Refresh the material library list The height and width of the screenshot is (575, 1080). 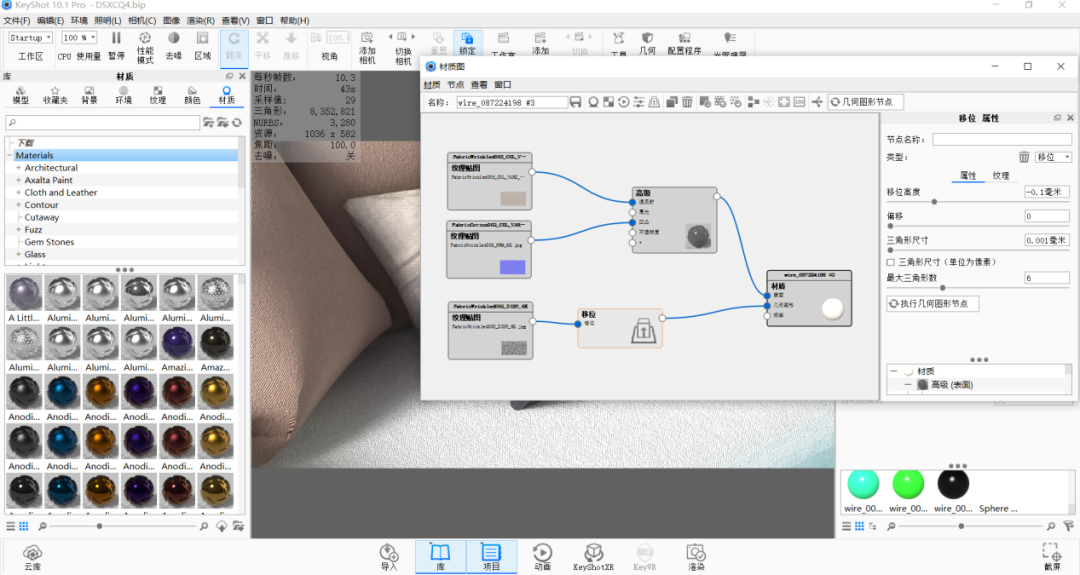(x=237, y=123)
